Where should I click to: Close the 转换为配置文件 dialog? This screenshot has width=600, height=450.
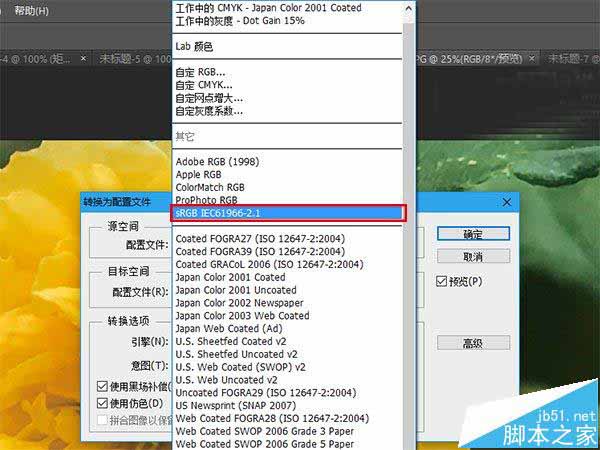[x=507, y=202]
